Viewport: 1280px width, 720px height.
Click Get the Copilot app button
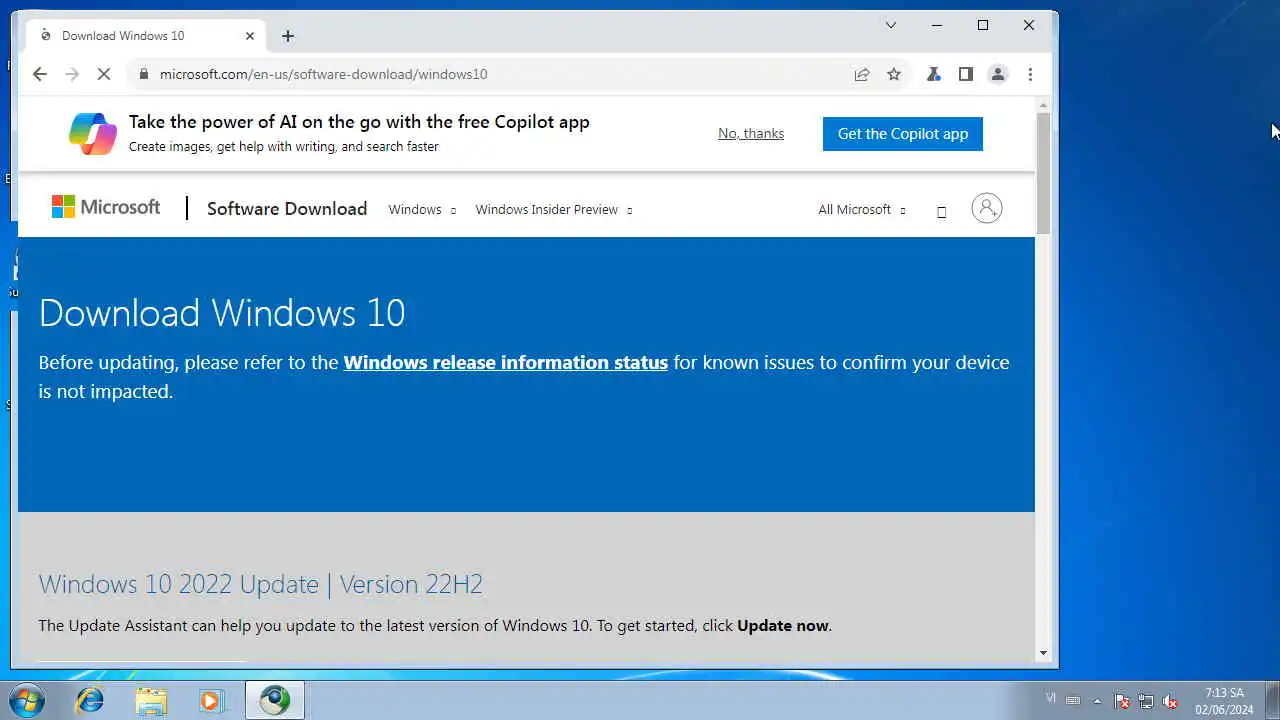click(x=903, y=134)
